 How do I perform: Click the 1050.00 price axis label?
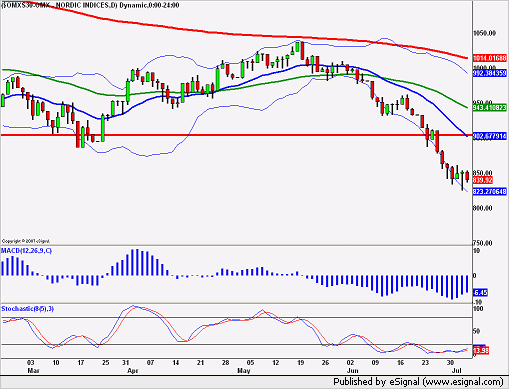[485, 33]
